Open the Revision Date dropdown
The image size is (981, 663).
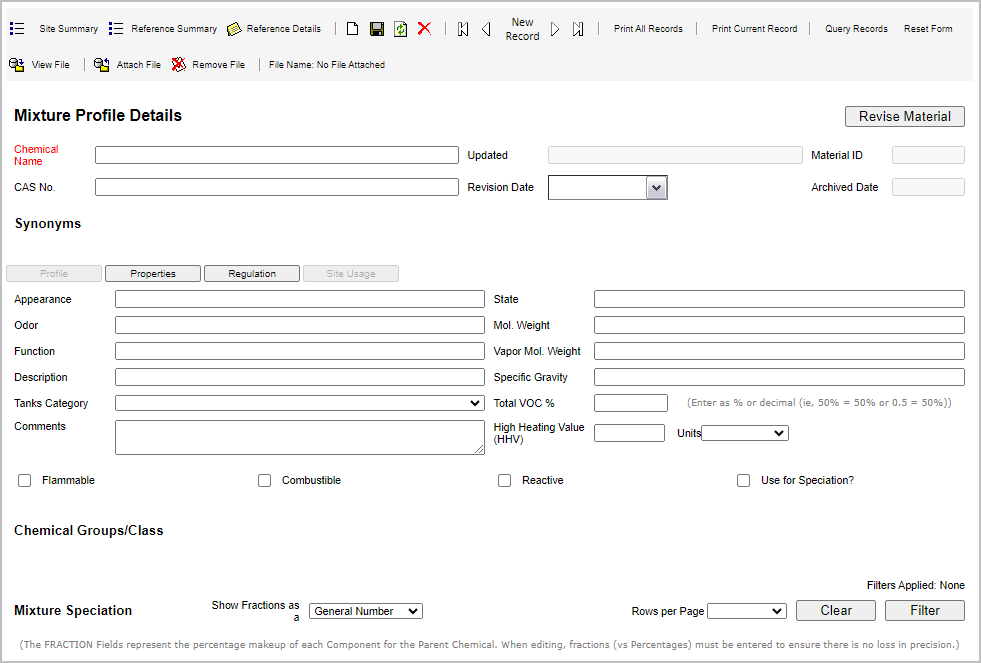point(655,187)
